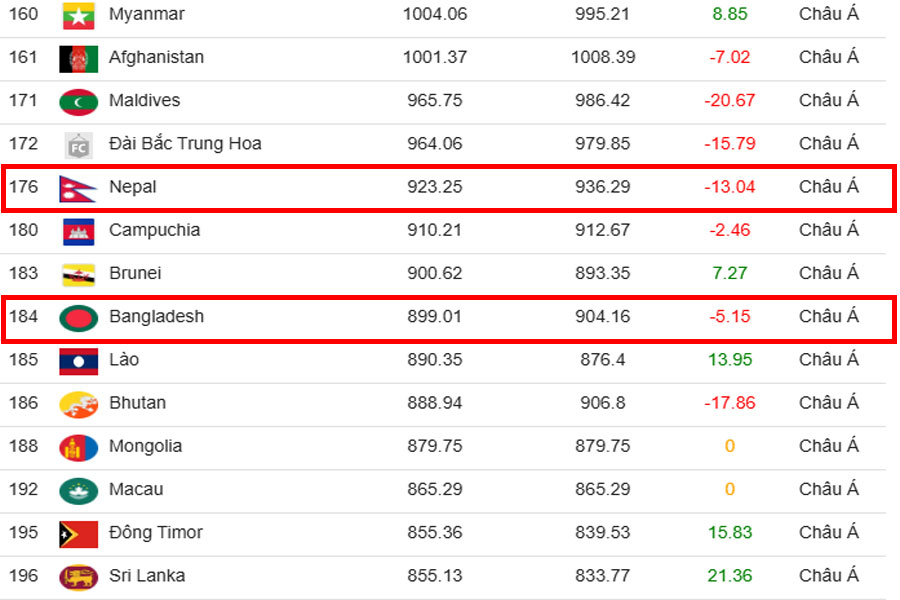The image size is (900, 600).
Task: Click the Brunei flag icon
Action: (x=78, y=274)
